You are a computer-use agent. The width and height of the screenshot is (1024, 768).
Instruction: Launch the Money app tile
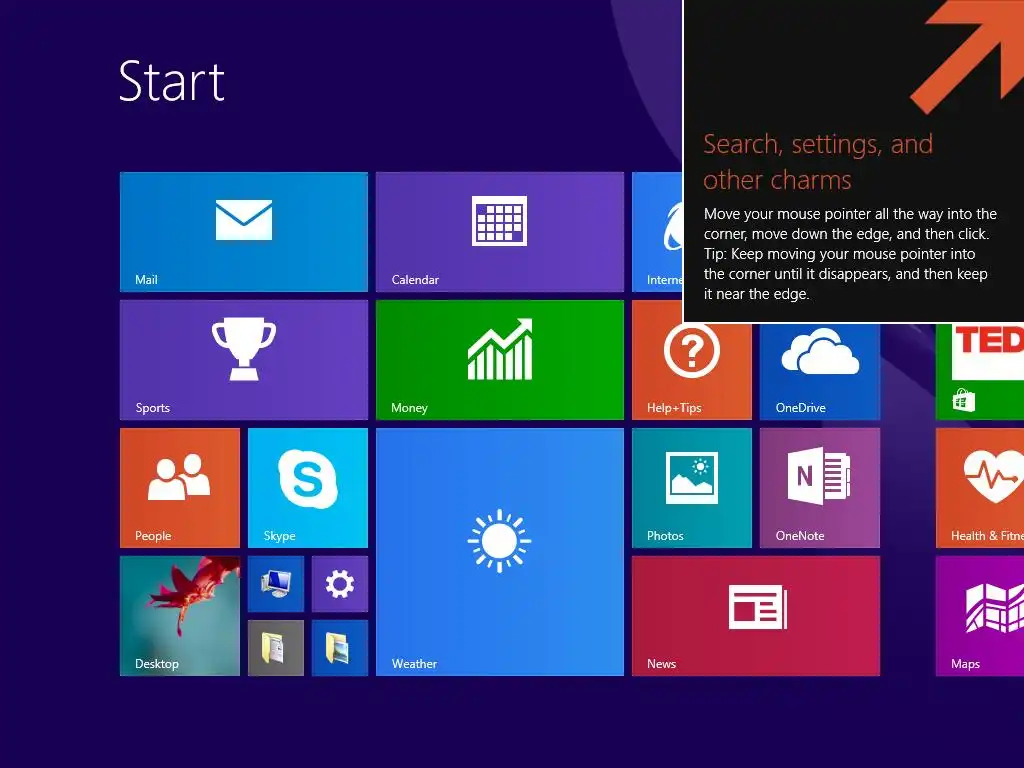(x=500, y=360)
